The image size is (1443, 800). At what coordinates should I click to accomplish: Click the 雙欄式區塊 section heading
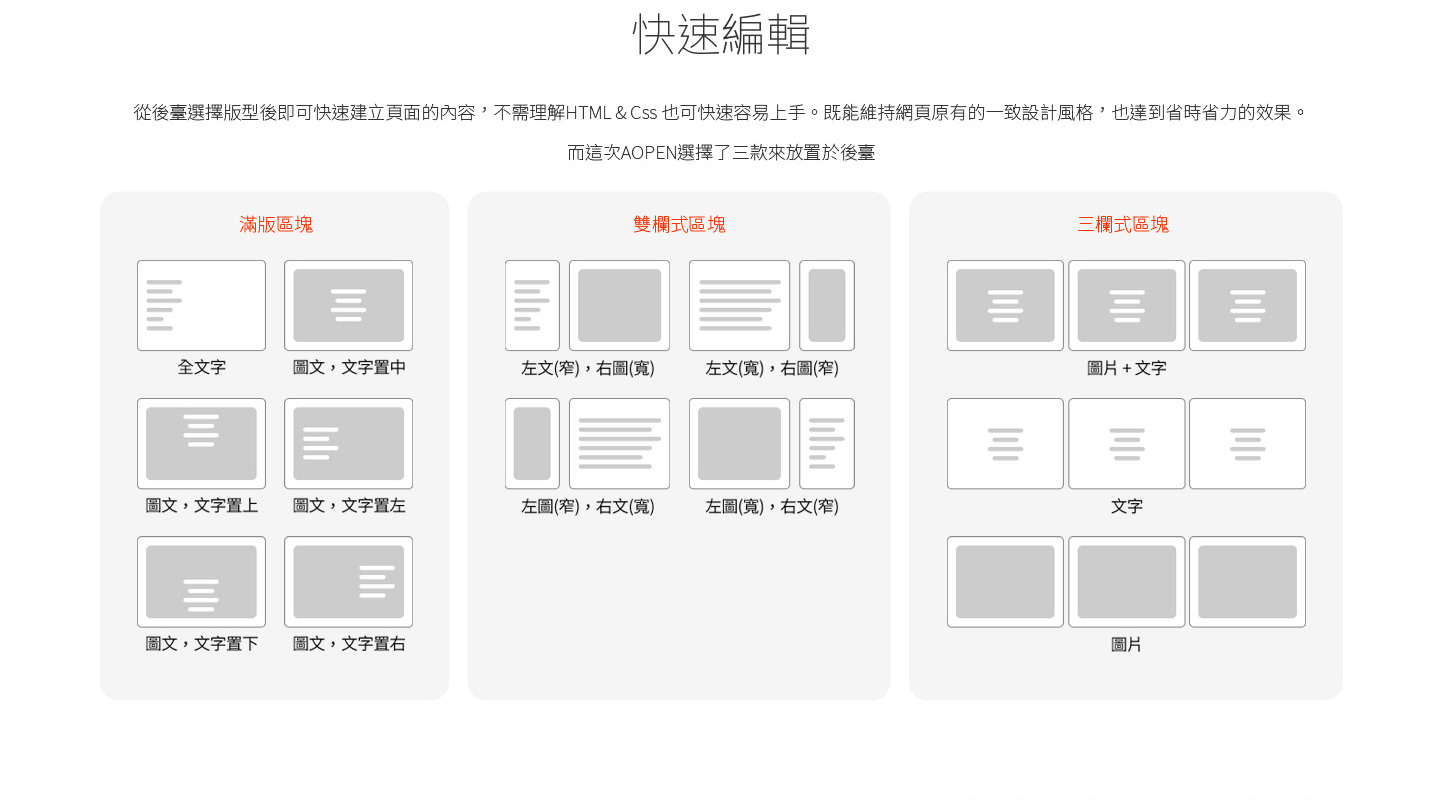678,224
